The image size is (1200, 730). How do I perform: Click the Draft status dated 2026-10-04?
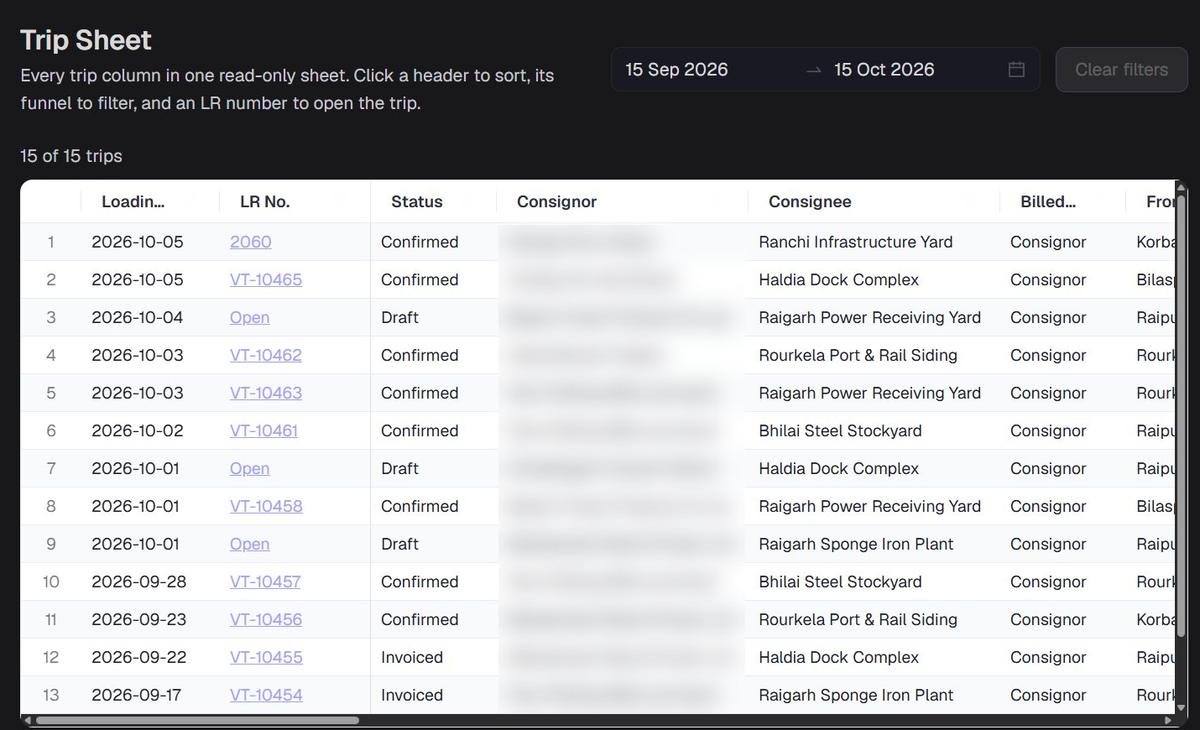(x=400, y=317)
